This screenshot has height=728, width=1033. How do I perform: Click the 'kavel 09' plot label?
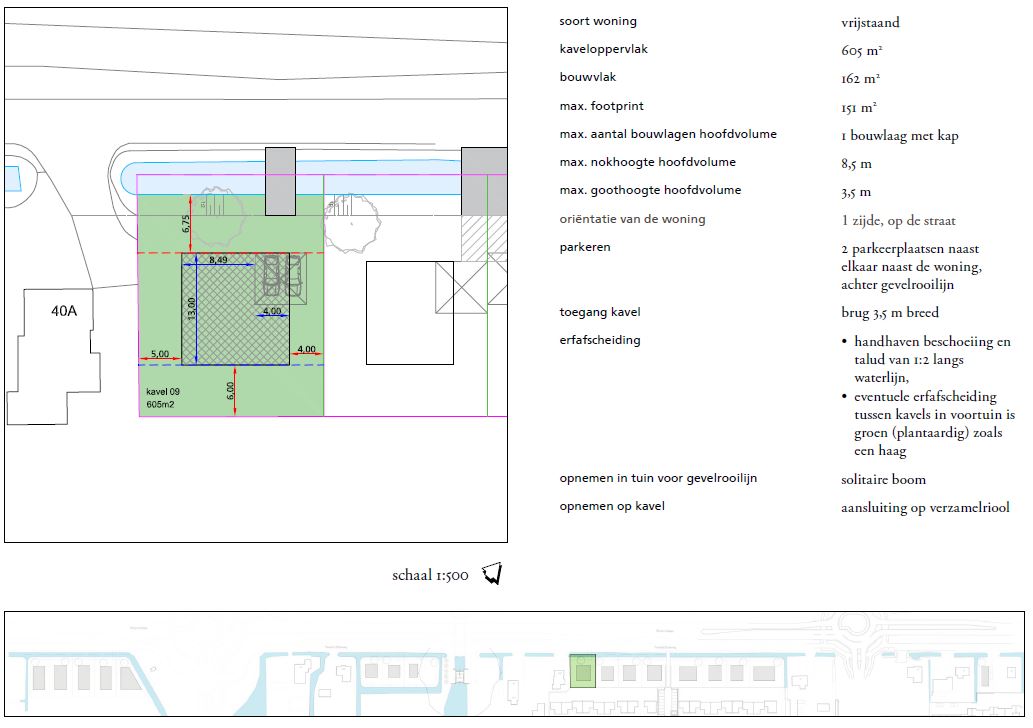point(165,391)
